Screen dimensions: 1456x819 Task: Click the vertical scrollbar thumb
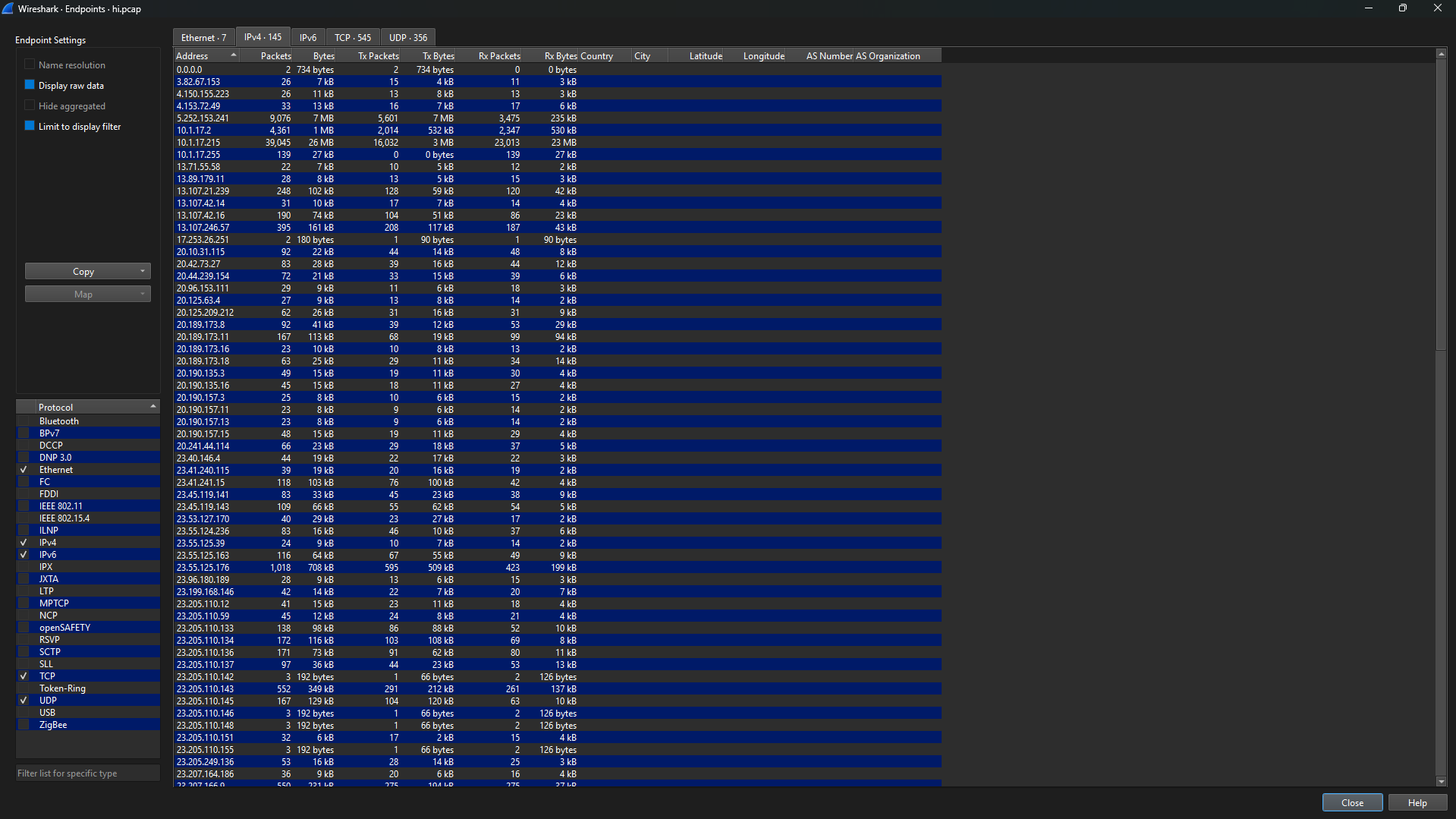[1441, 205]
